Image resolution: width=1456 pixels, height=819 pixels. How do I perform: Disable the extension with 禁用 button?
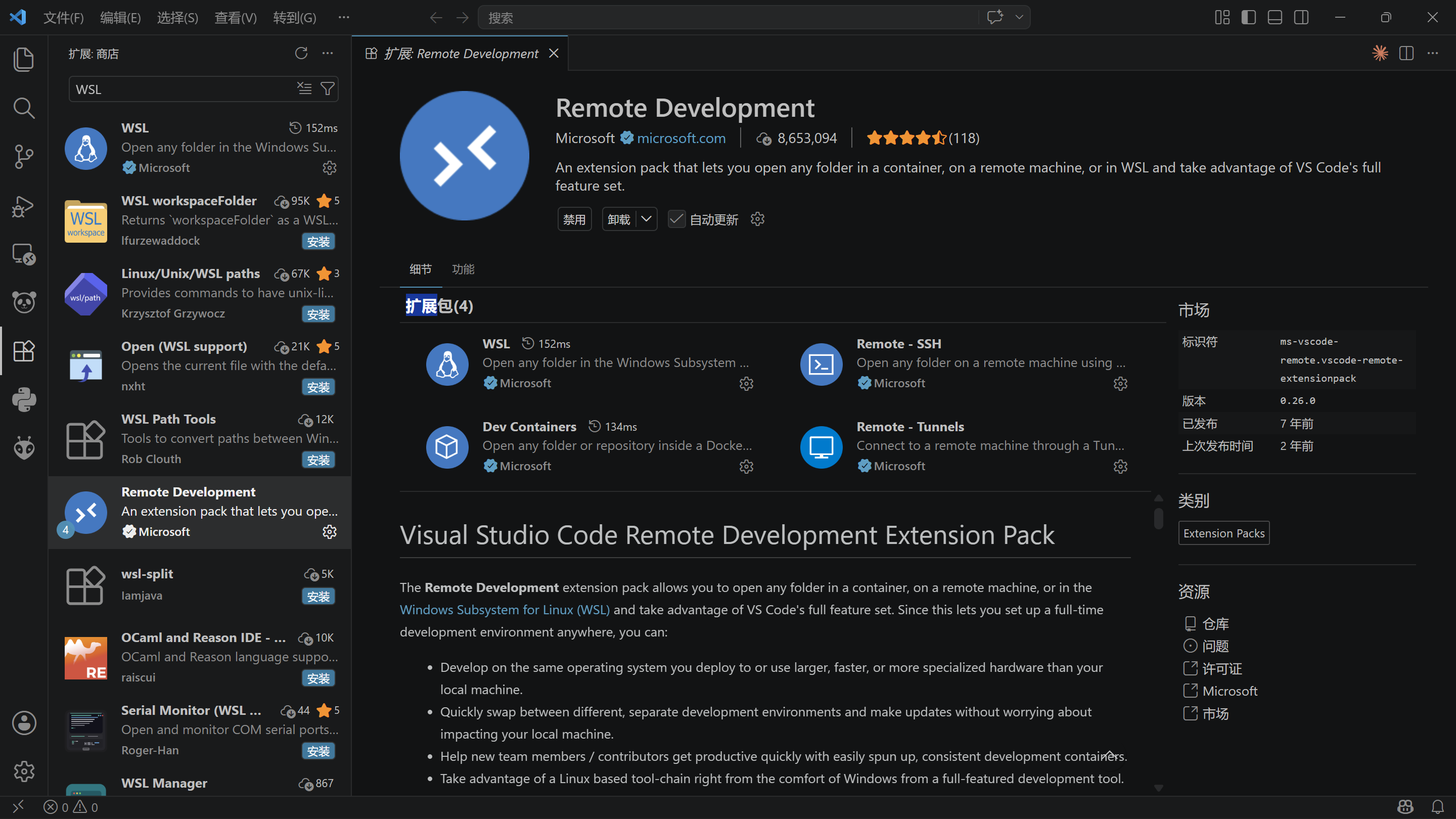574,219
